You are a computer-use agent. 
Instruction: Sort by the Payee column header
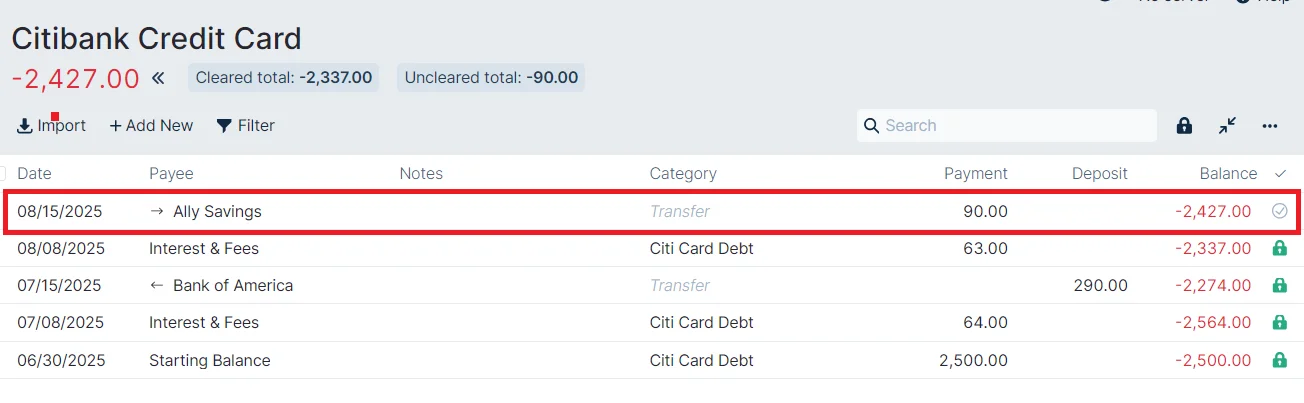(171, 174)
